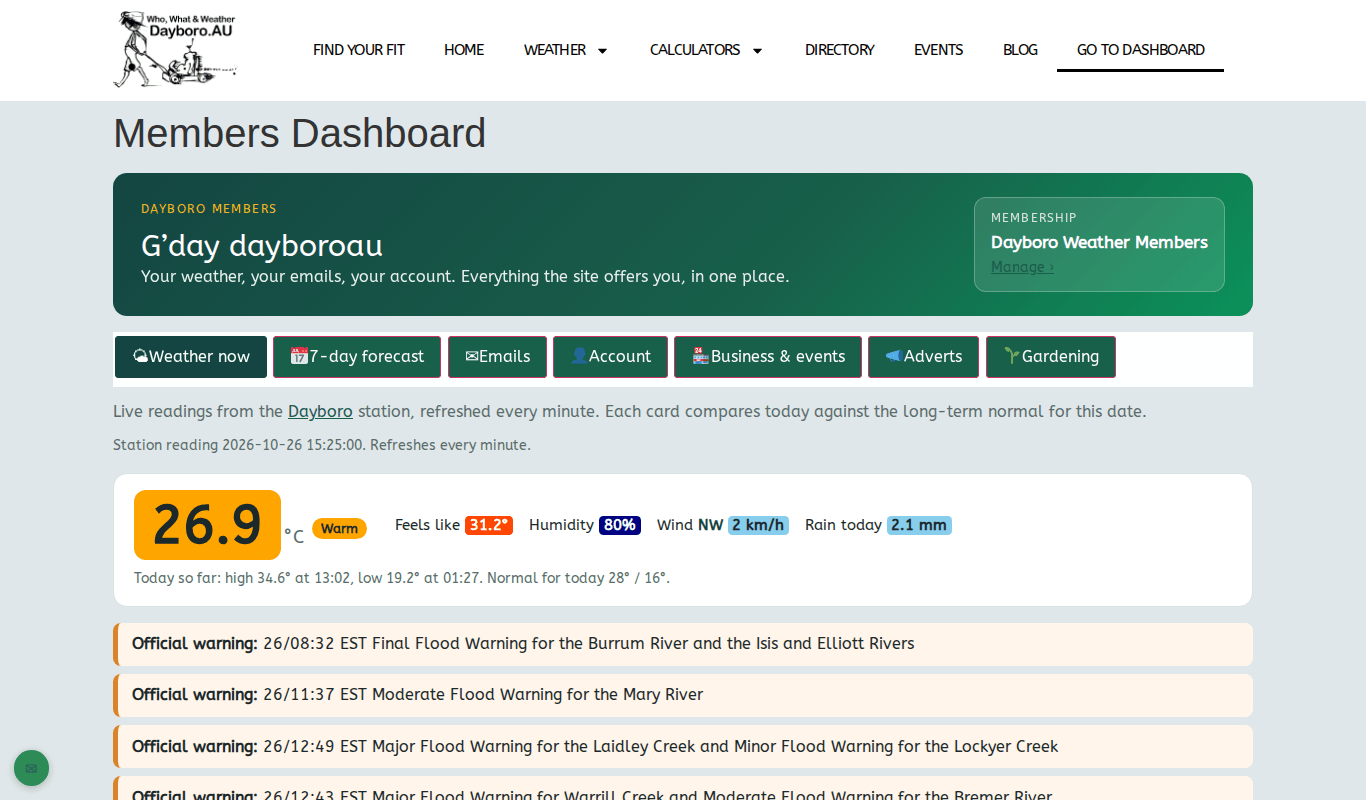
Task: Click the Dayboro.AU site logo
Action: [x=175, y=49]
